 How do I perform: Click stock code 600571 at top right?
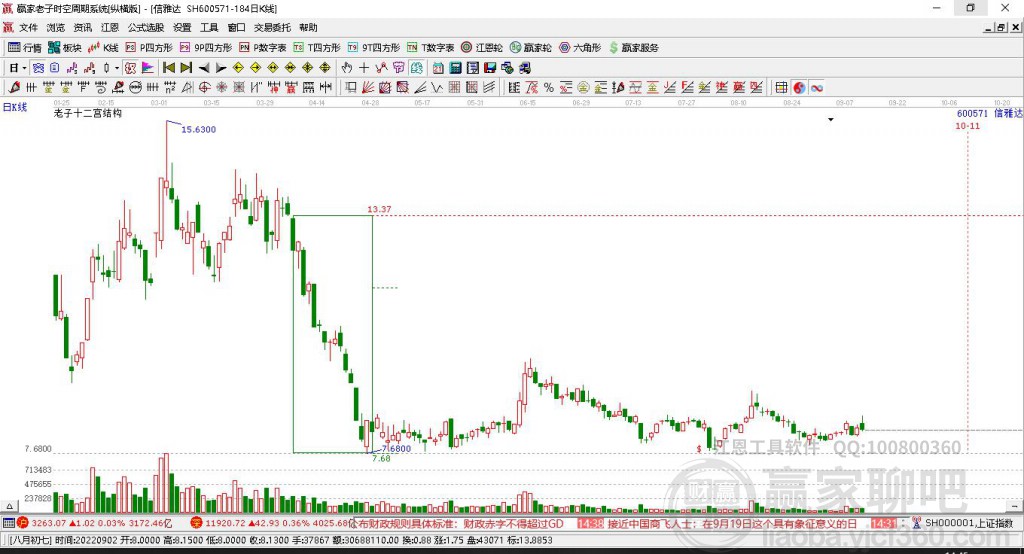(972, 113)
